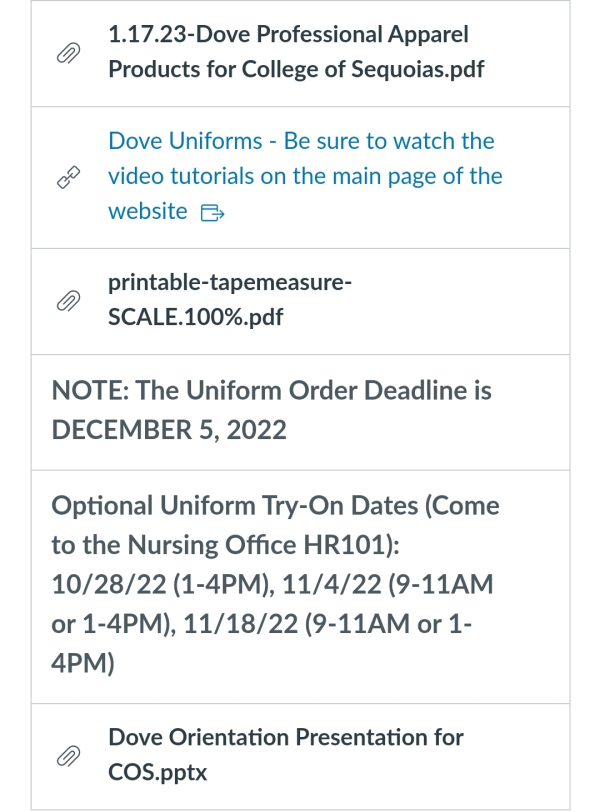The height and width of the screenshot is (812, 600).
Task: Click chain link icon beside Dove Uniforms
Action: coord(68,177)
